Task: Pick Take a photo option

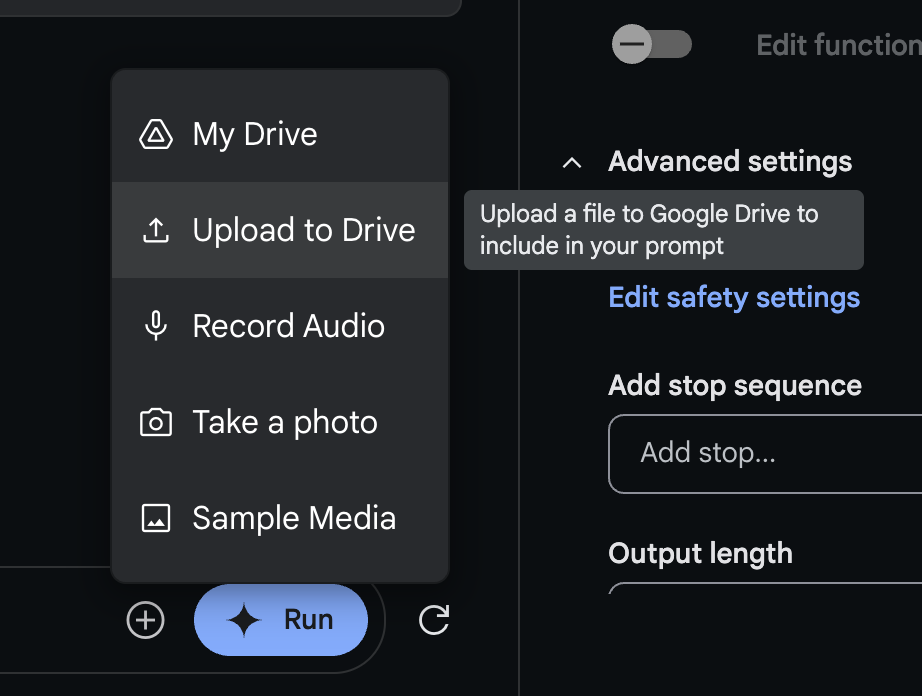Action: [280, 422]
